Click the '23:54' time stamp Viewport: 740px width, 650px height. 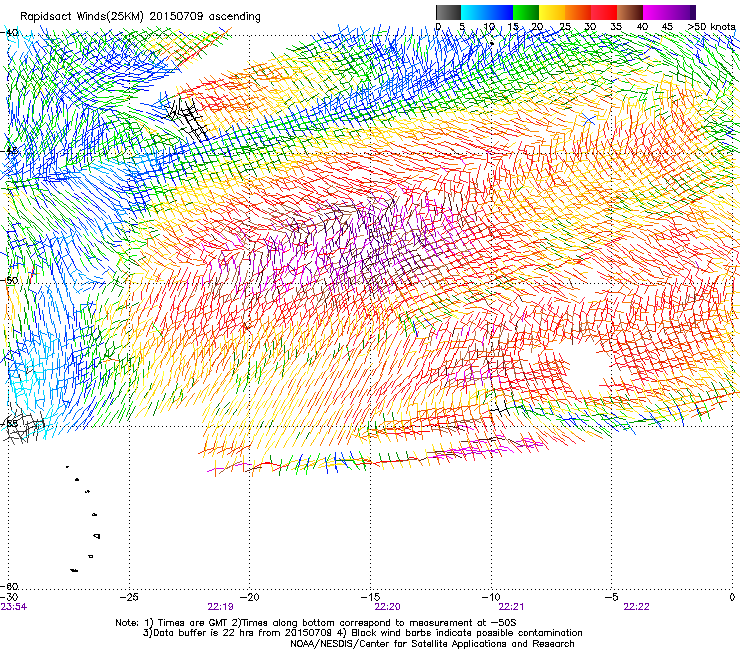(14, 607)
